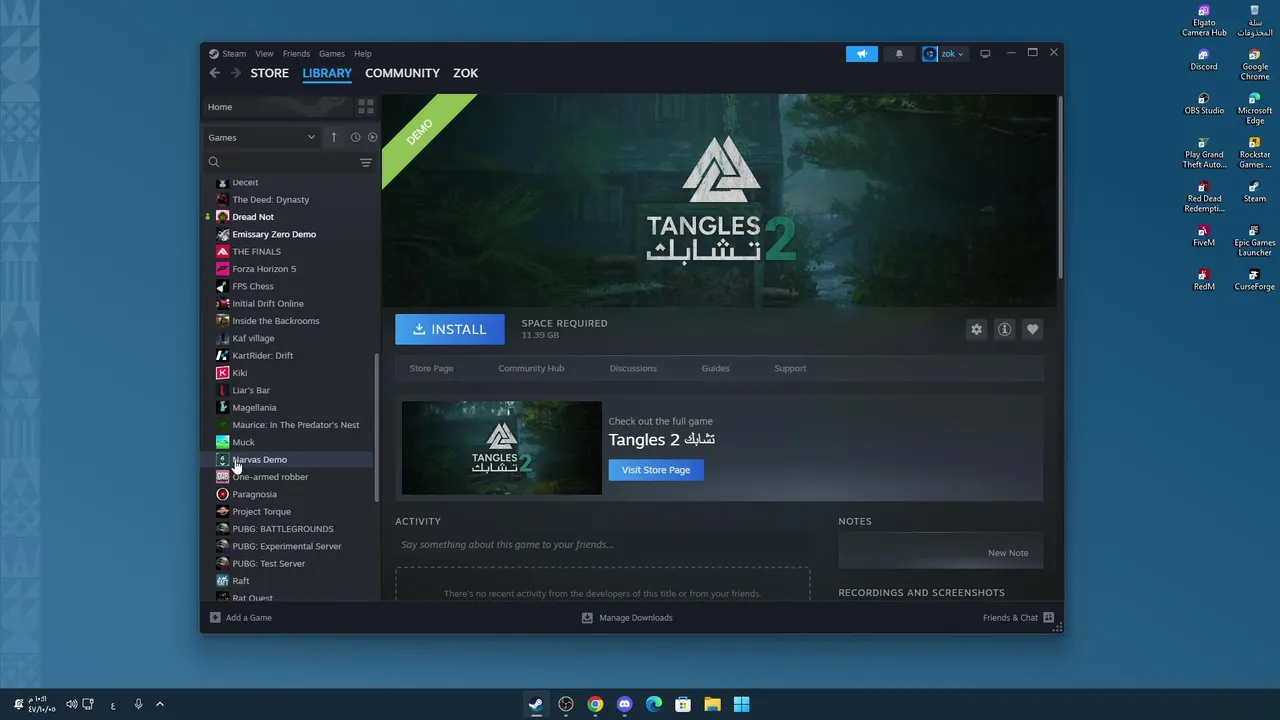Show hidden system tray icons
The image size is (1280, 720).
[x=159, y=704]
